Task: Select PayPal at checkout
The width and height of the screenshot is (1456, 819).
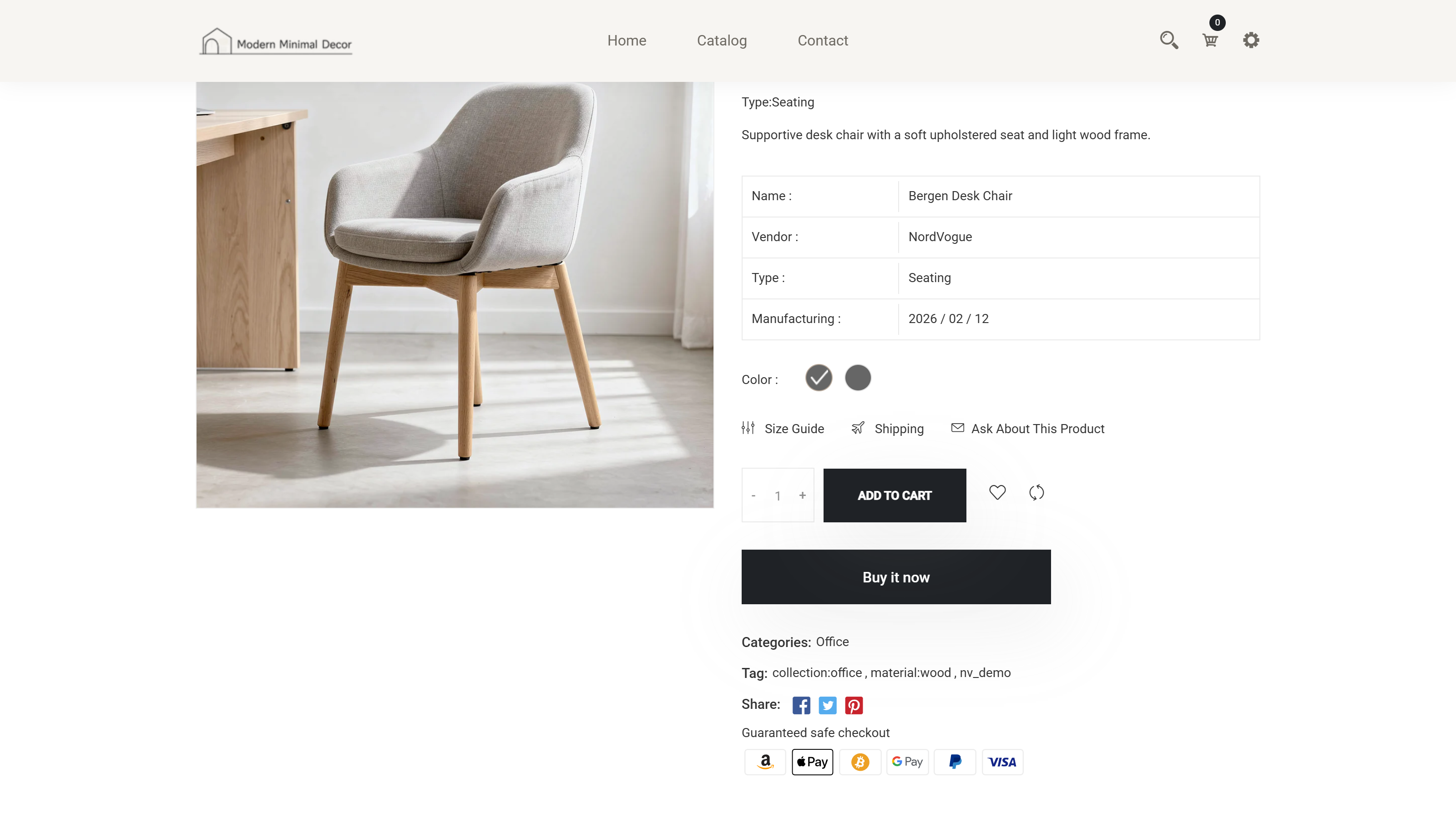Action: tap(955, 761)
